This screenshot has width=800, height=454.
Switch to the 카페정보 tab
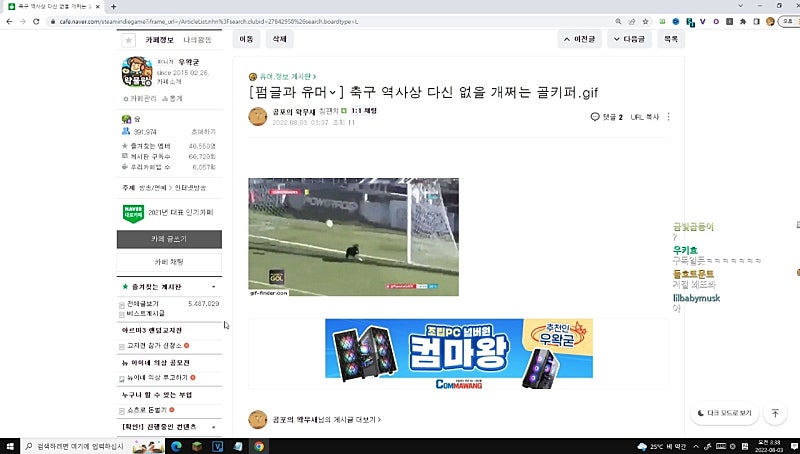159,40
